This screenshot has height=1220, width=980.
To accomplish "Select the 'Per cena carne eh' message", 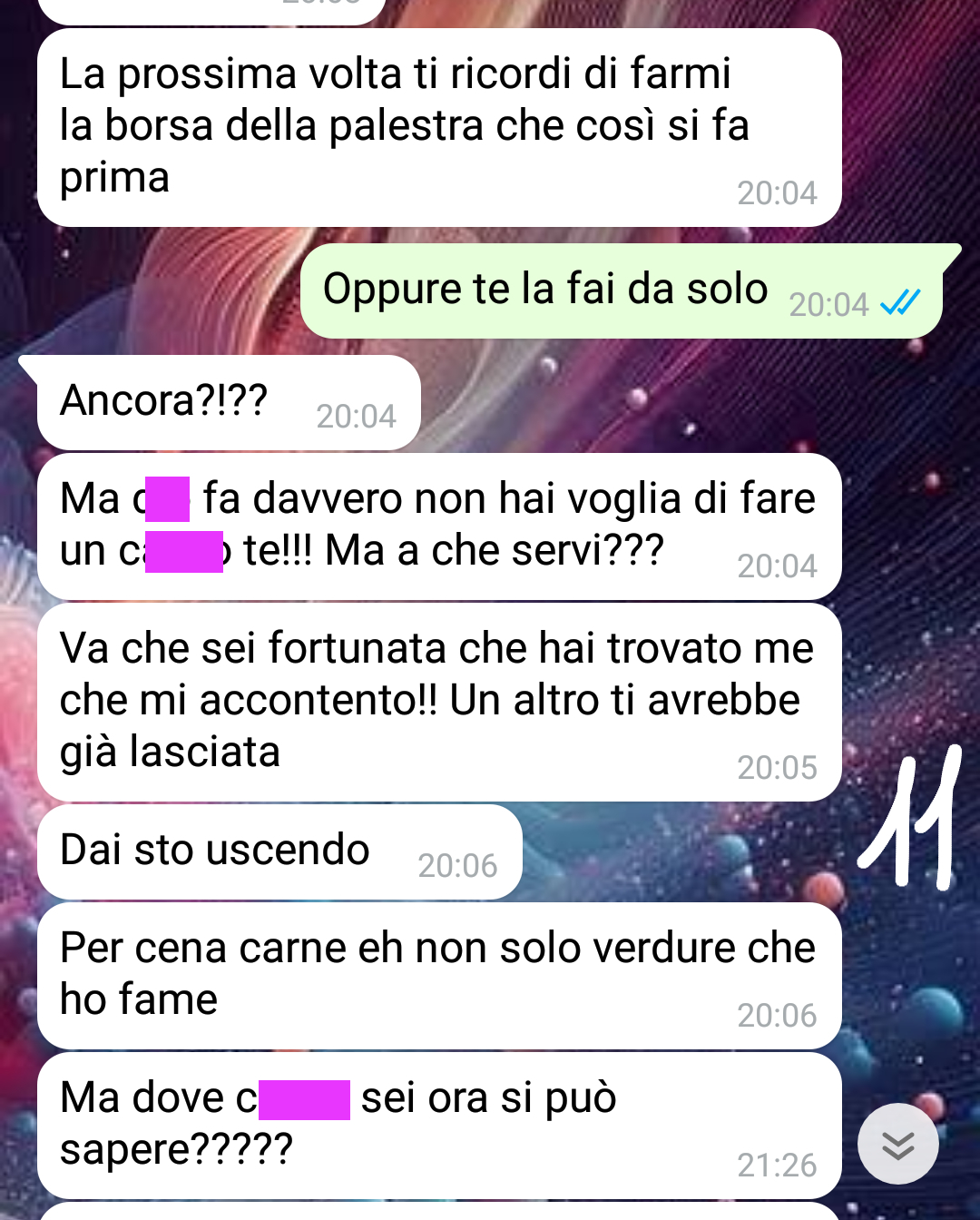I will tap(439, 976).
